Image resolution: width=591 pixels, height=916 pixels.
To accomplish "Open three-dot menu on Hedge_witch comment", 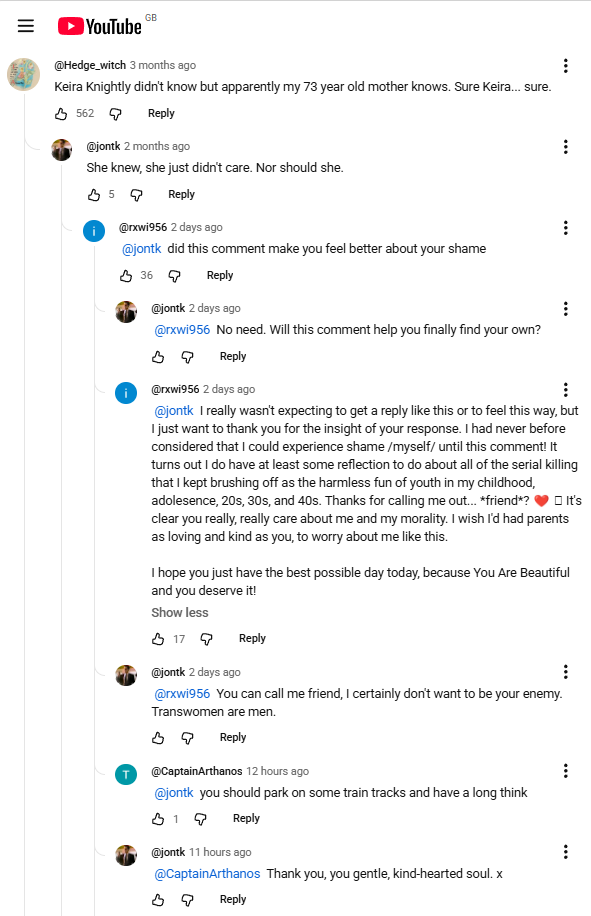I will tap(565, 65).
